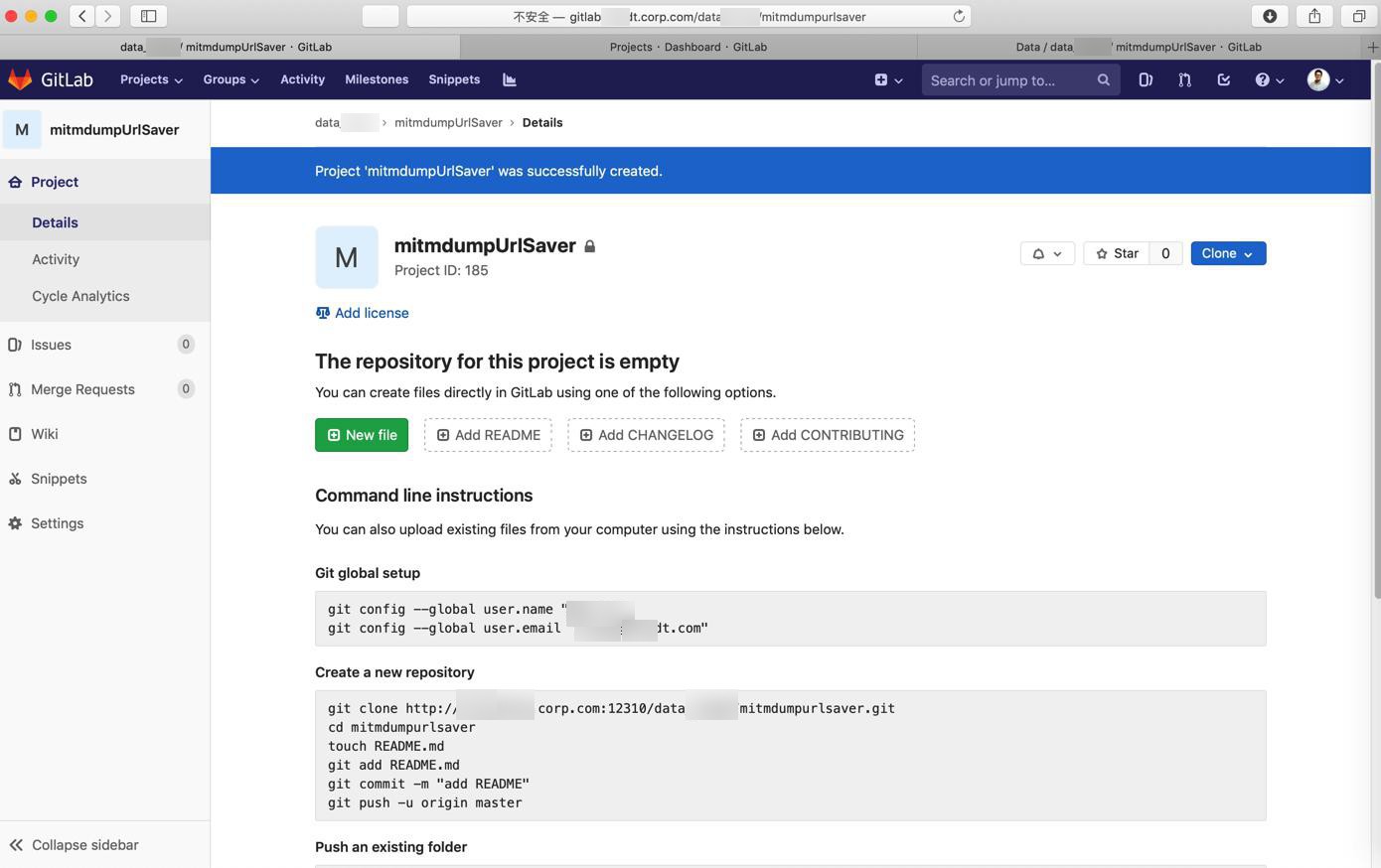Click the page vertical scrollbar
The width and height of the screenshot is (1381, 868).
(1376, 333)
